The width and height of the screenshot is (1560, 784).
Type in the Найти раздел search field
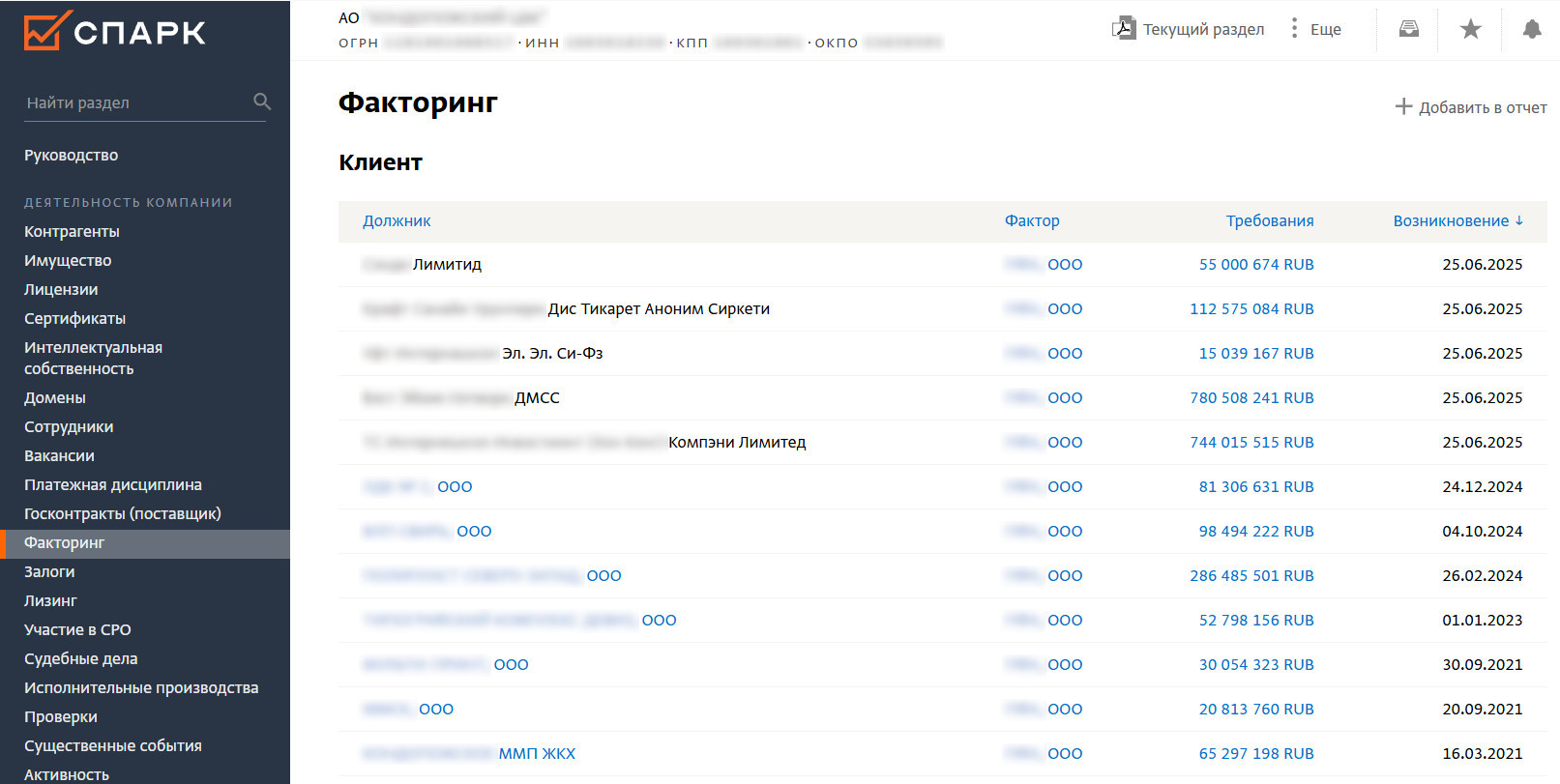point(135,102)
